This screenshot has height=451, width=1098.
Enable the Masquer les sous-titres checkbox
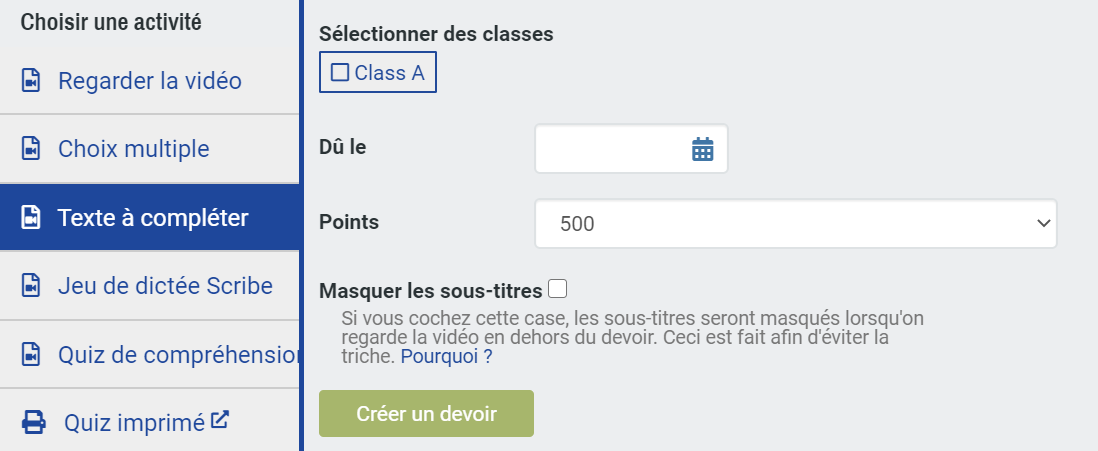pyautogui.click(x=557, y=289)
